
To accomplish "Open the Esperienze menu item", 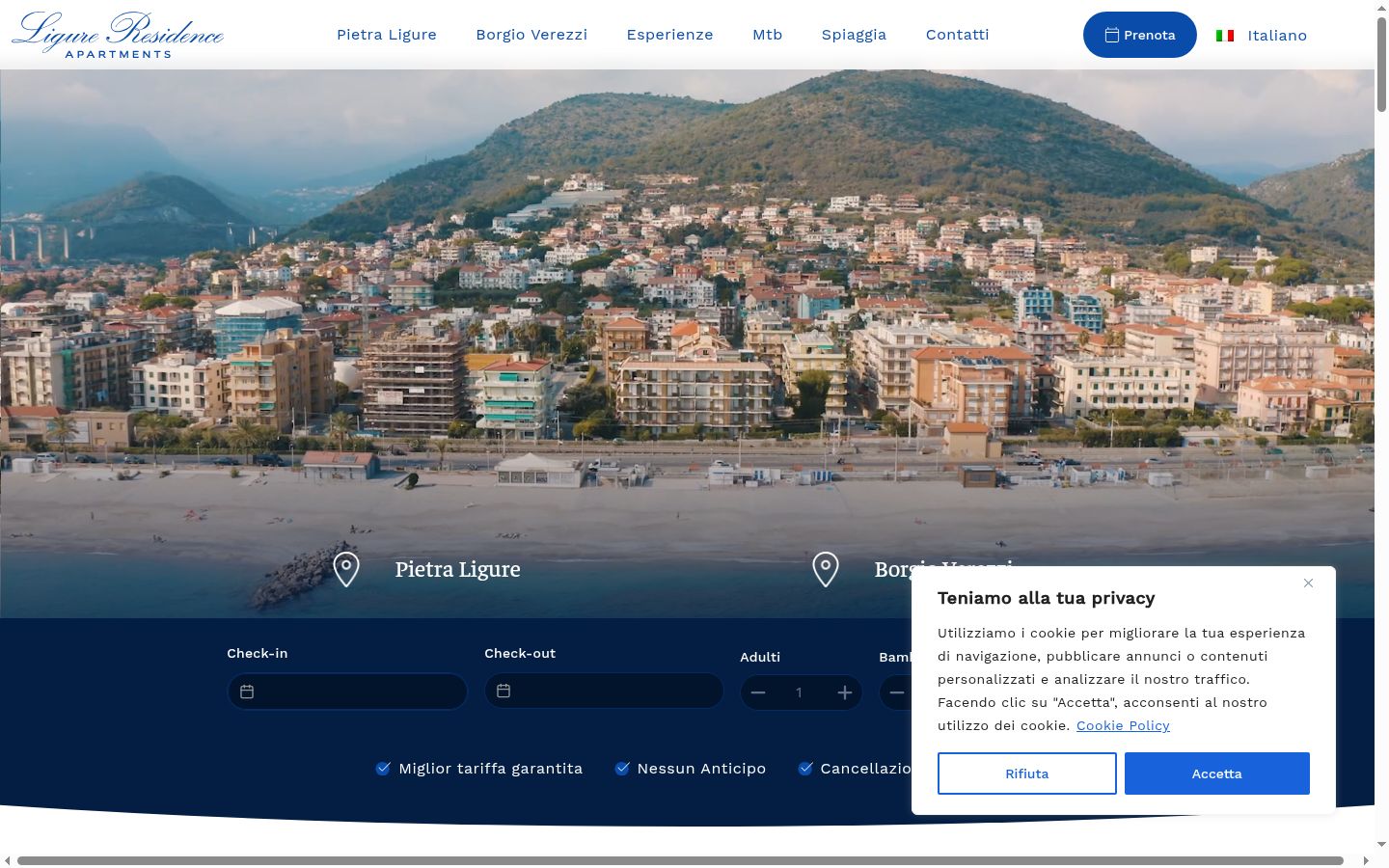I will [x=669, y=35].
